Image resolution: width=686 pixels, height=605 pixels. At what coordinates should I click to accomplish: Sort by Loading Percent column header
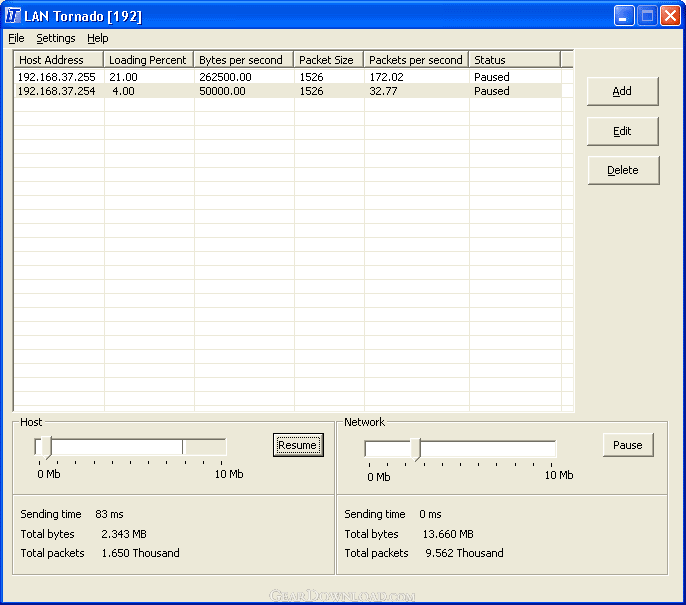click(149, 60)
